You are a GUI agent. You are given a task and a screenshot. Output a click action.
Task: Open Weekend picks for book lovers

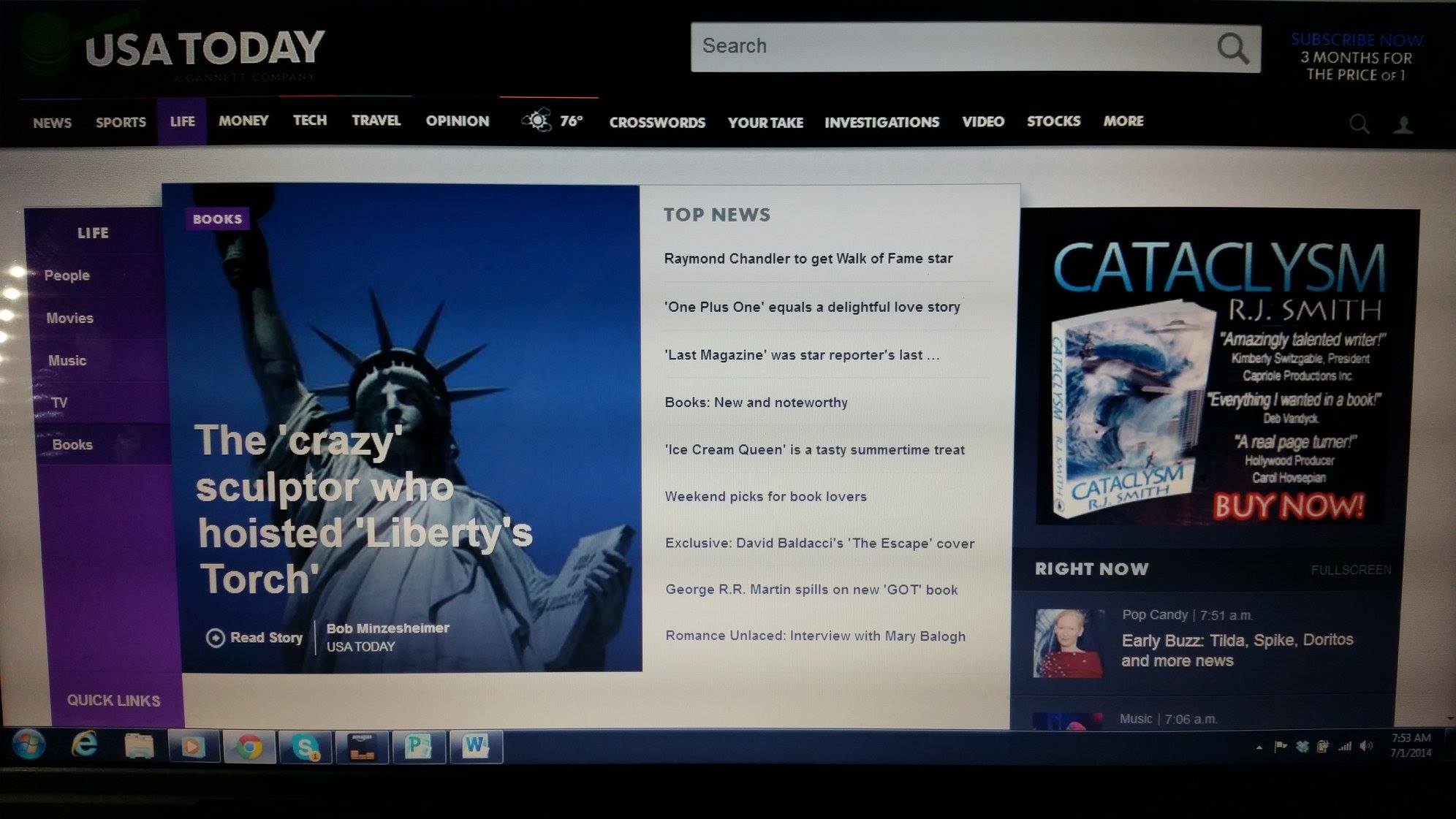(x=765, y=497)
